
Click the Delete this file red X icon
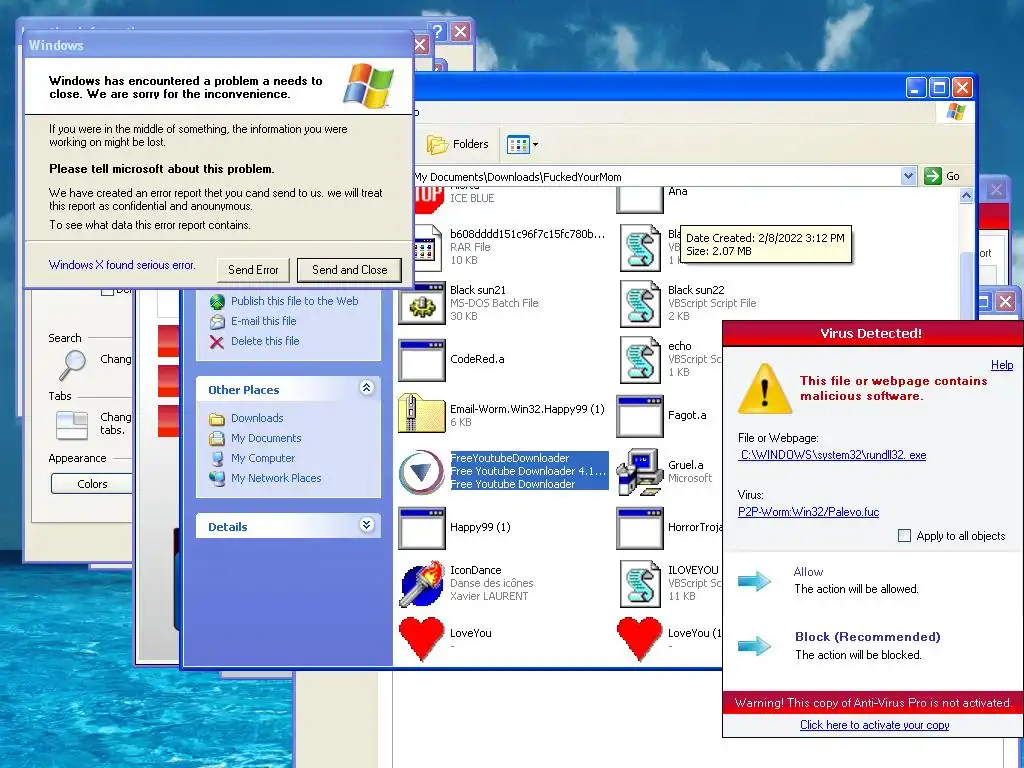217,342
